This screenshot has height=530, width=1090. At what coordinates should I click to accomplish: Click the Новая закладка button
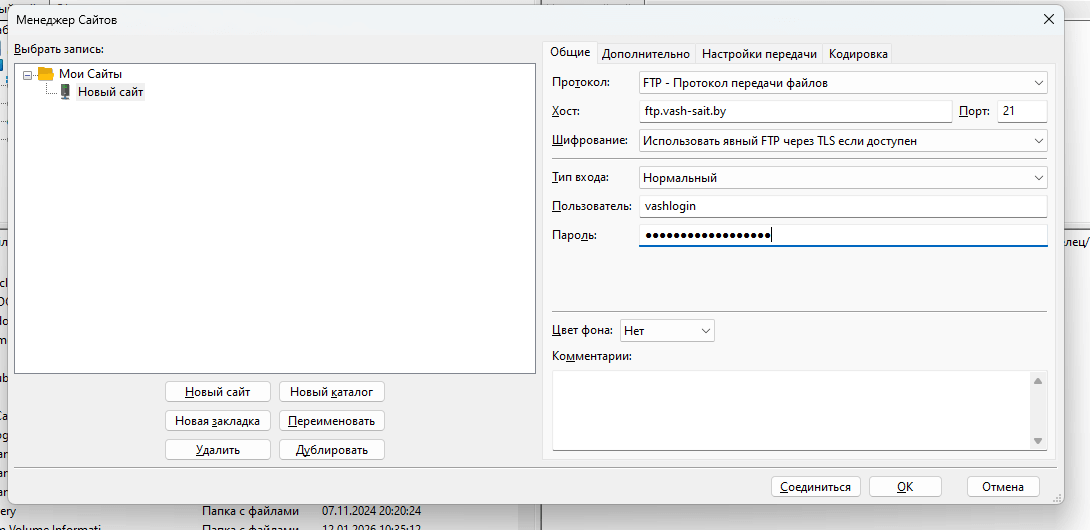click(218, 421)
